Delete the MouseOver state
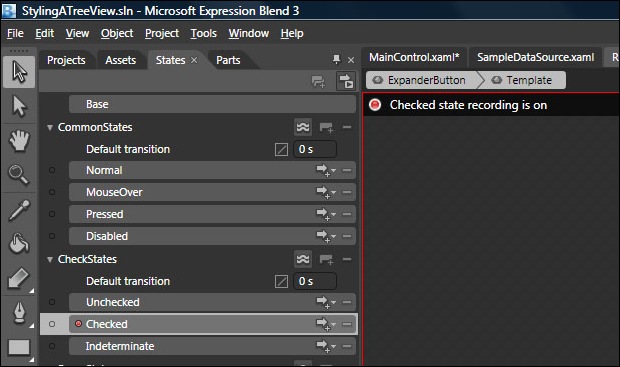The width and height of the screenshot is (620, 367). [347, 192]
